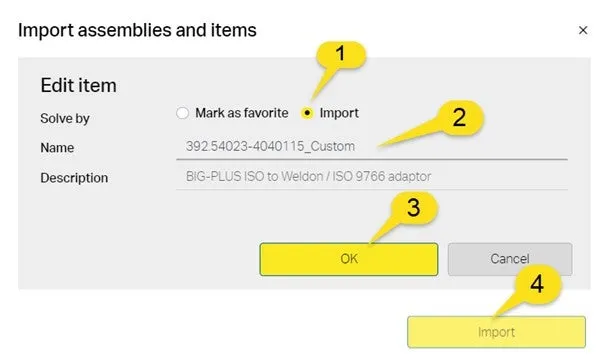Click the yellow Import button at bottom
This screenshot has height=364, width=605.
click(x=496, y=332)
